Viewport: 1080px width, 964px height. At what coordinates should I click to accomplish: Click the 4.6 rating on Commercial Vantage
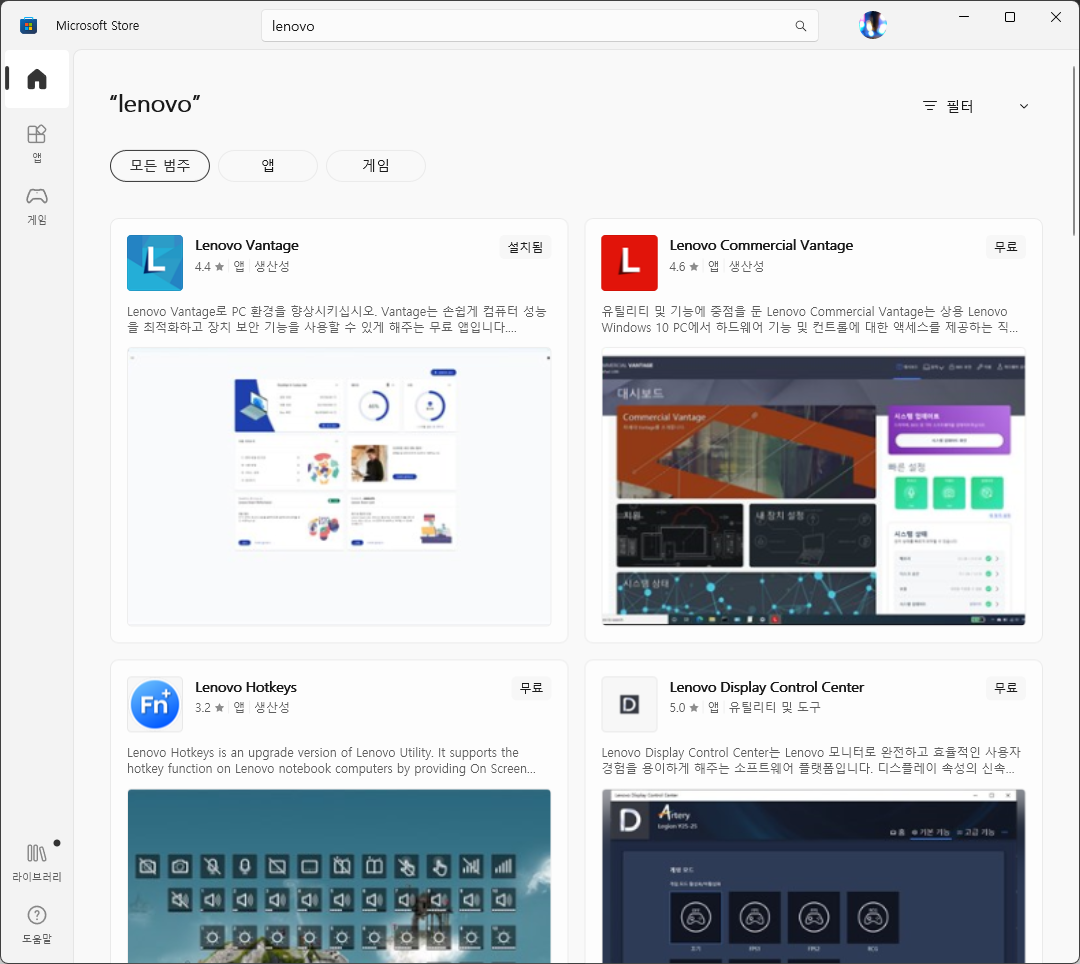(684, 266)
